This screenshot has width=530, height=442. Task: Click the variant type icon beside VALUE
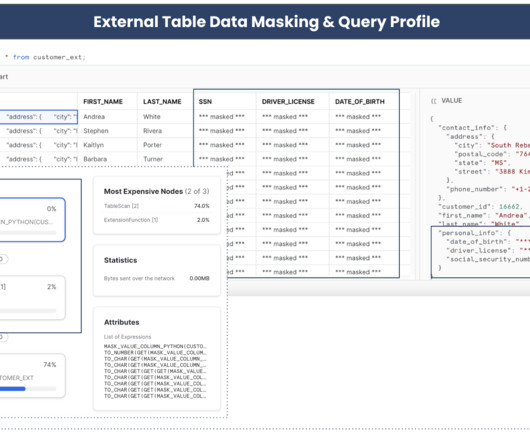click(434, 101)
